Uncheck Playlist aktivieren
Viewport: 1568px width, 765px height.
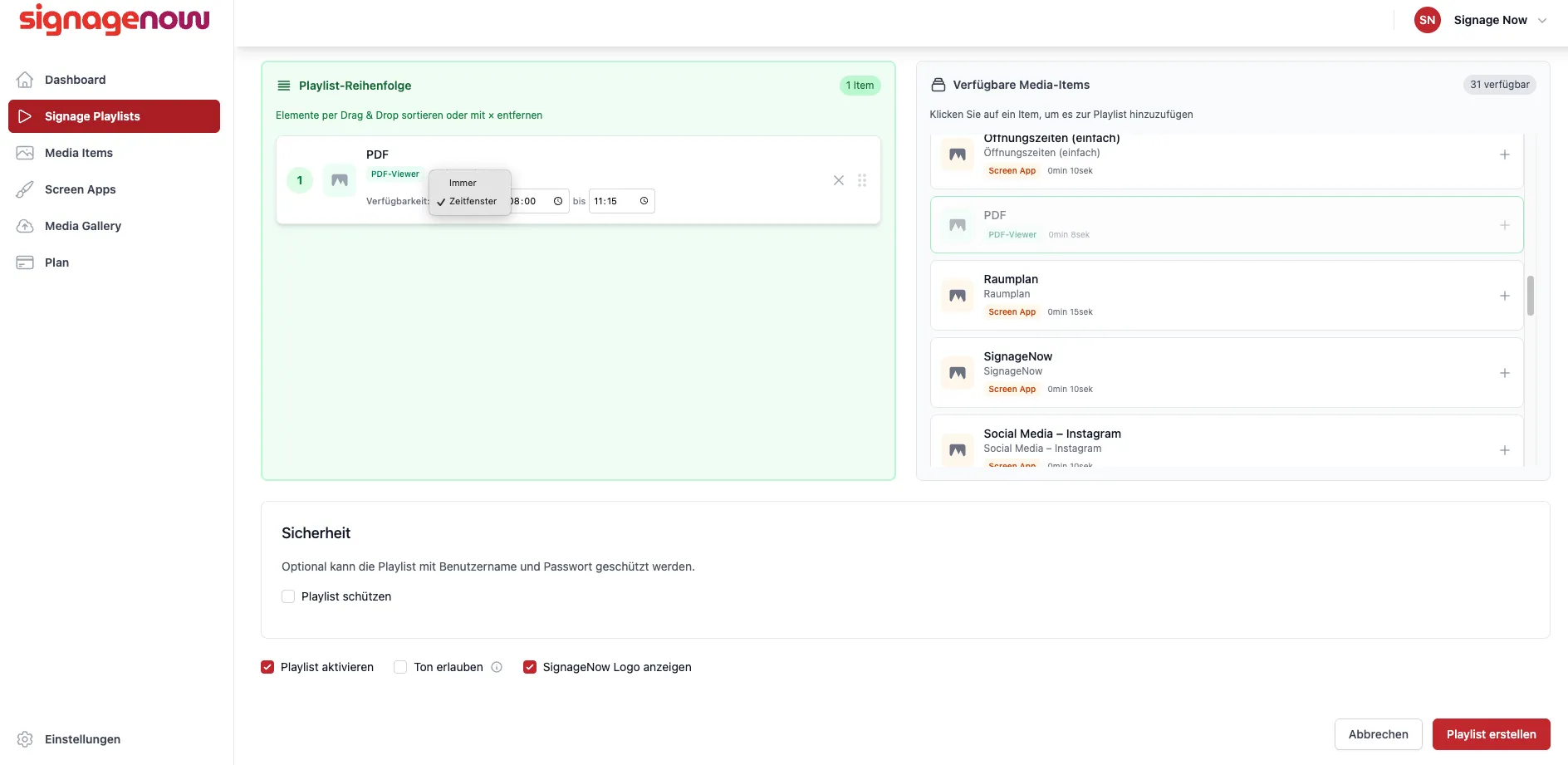point(267,667)
